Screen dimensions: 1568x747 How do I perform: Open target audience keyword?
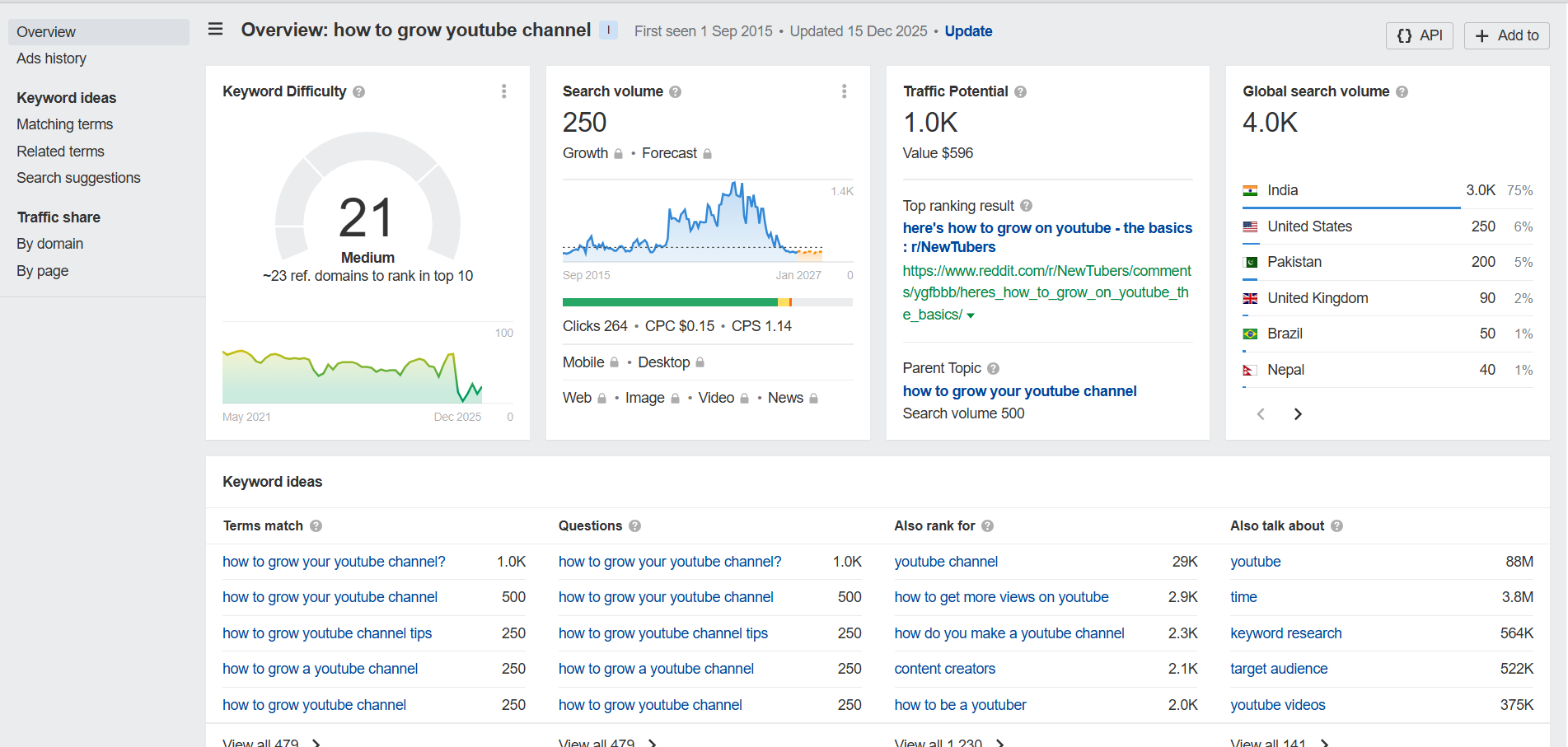click(x=1279, y=669)
